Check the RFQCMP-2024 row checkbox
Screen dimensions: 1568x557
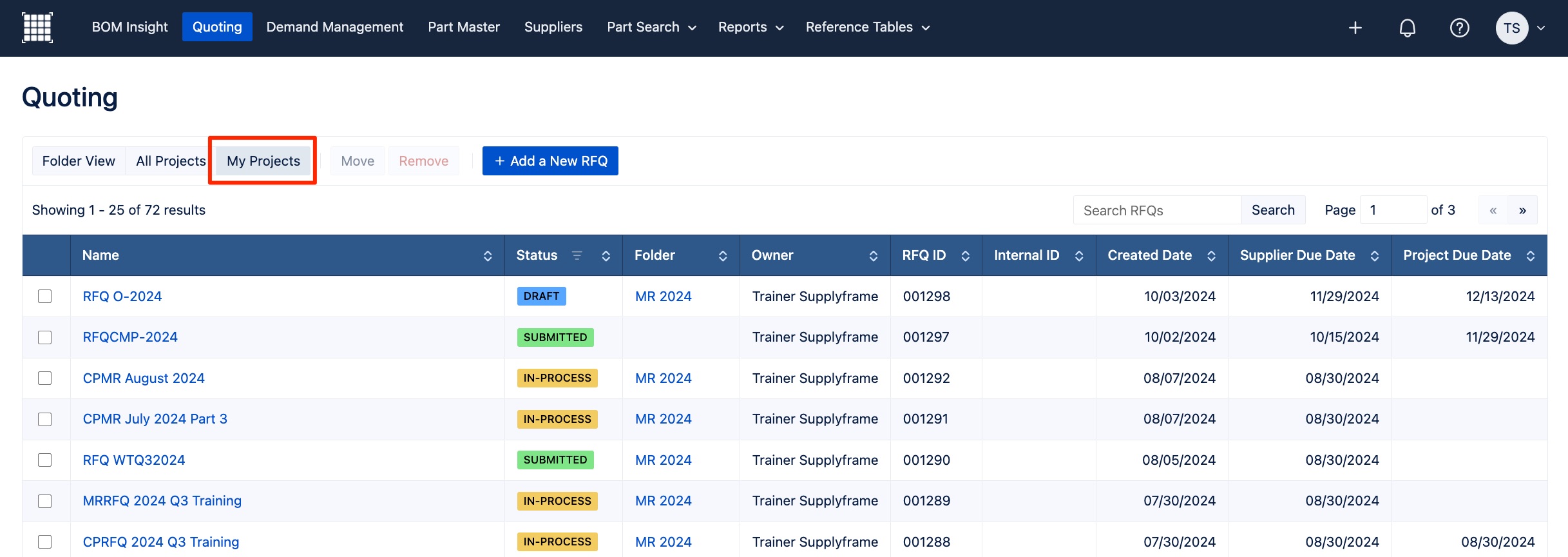(44, 337)
